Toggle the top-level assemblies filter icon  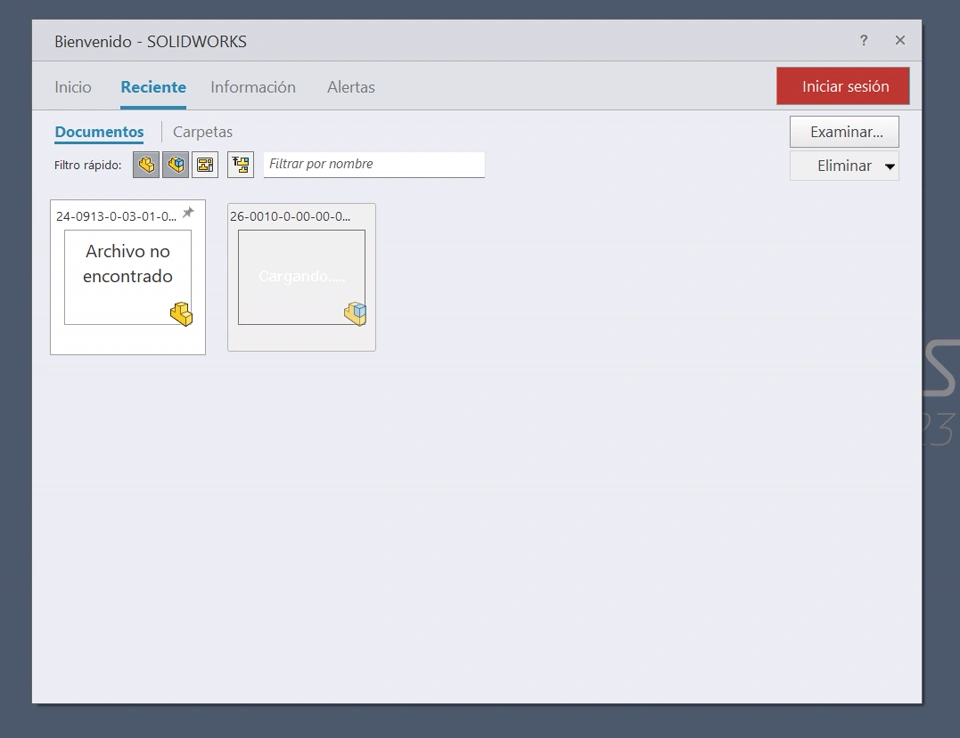241,165
